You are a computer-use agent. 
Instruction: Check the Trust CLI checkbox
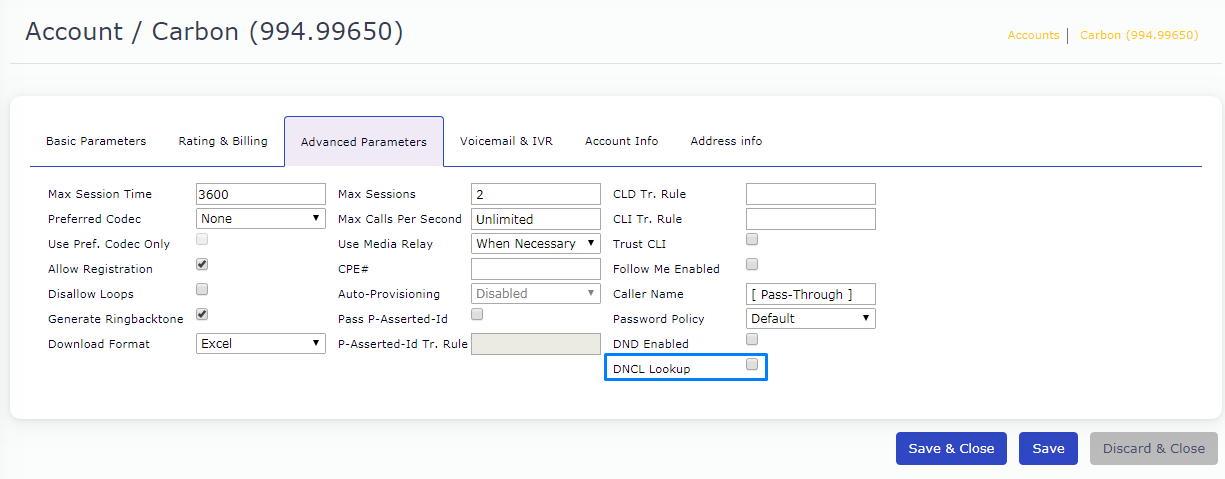752,240
